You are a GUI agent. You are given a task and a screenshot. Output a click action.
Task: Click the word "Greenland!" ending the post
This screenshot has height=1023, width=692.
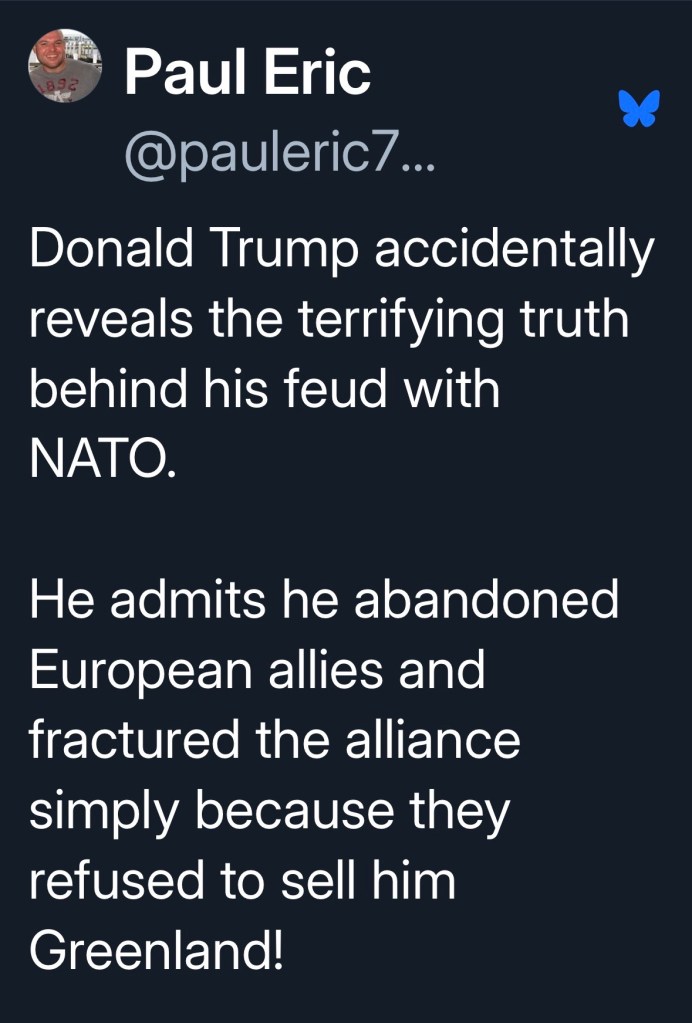point(156,950)
